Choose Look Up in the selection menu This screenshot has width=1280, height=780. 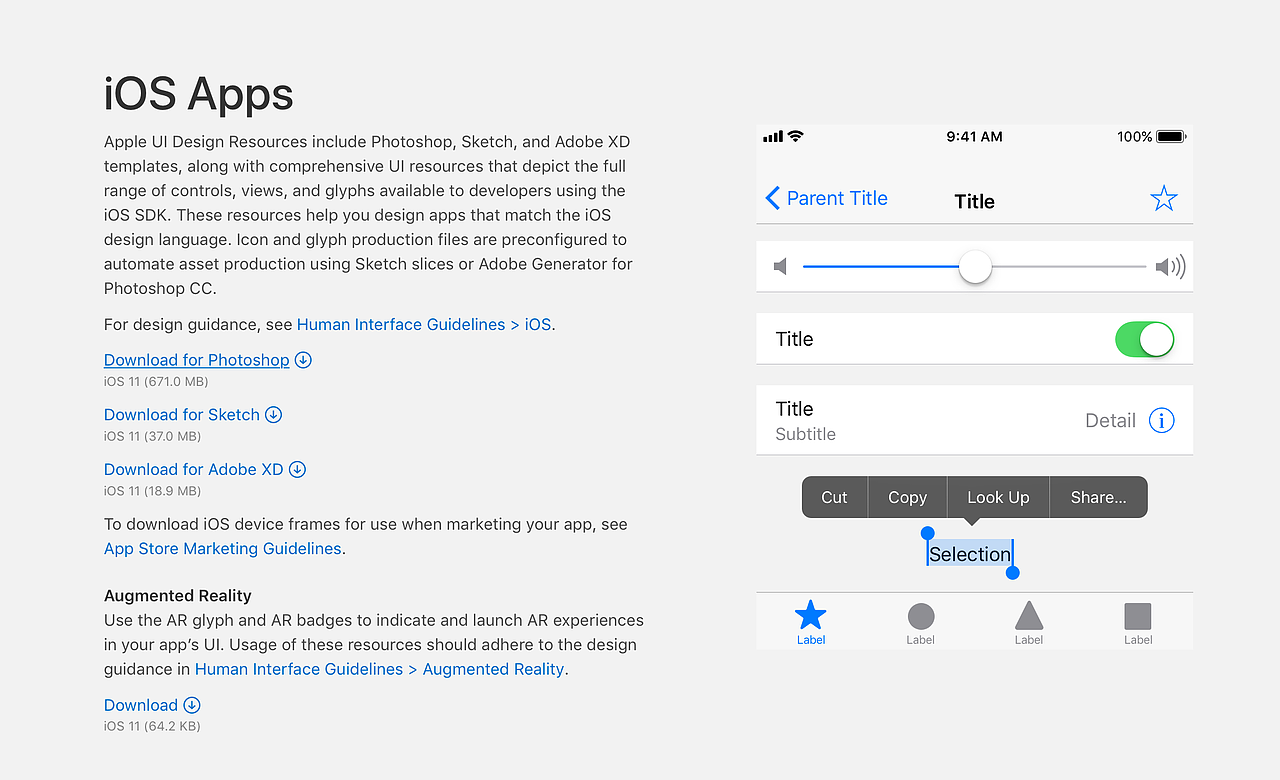click(998, 497)
